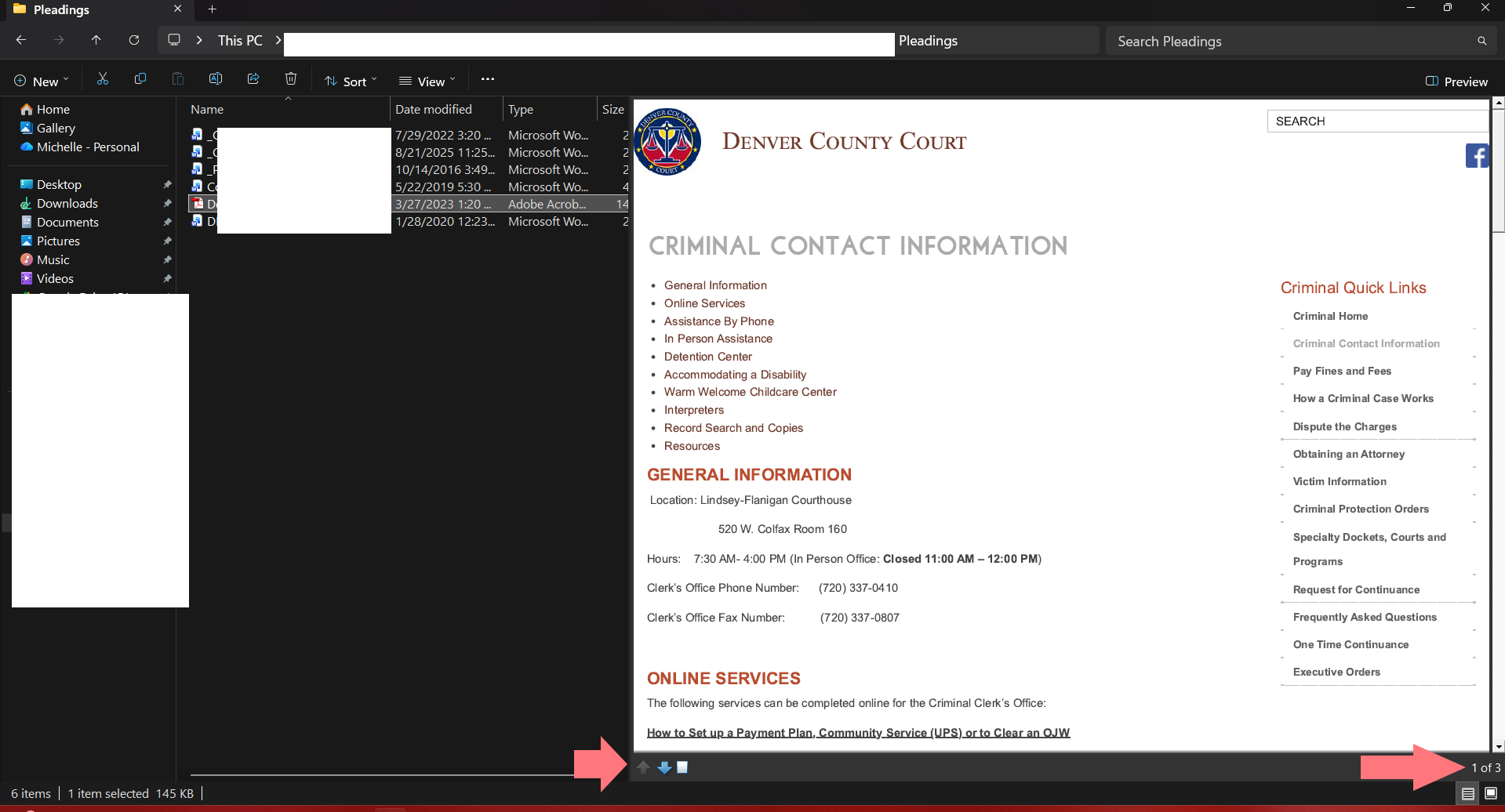Click the Facebook icon in preview
Viewport: 1505px width, 812px height.
[x=1477, y=156]
